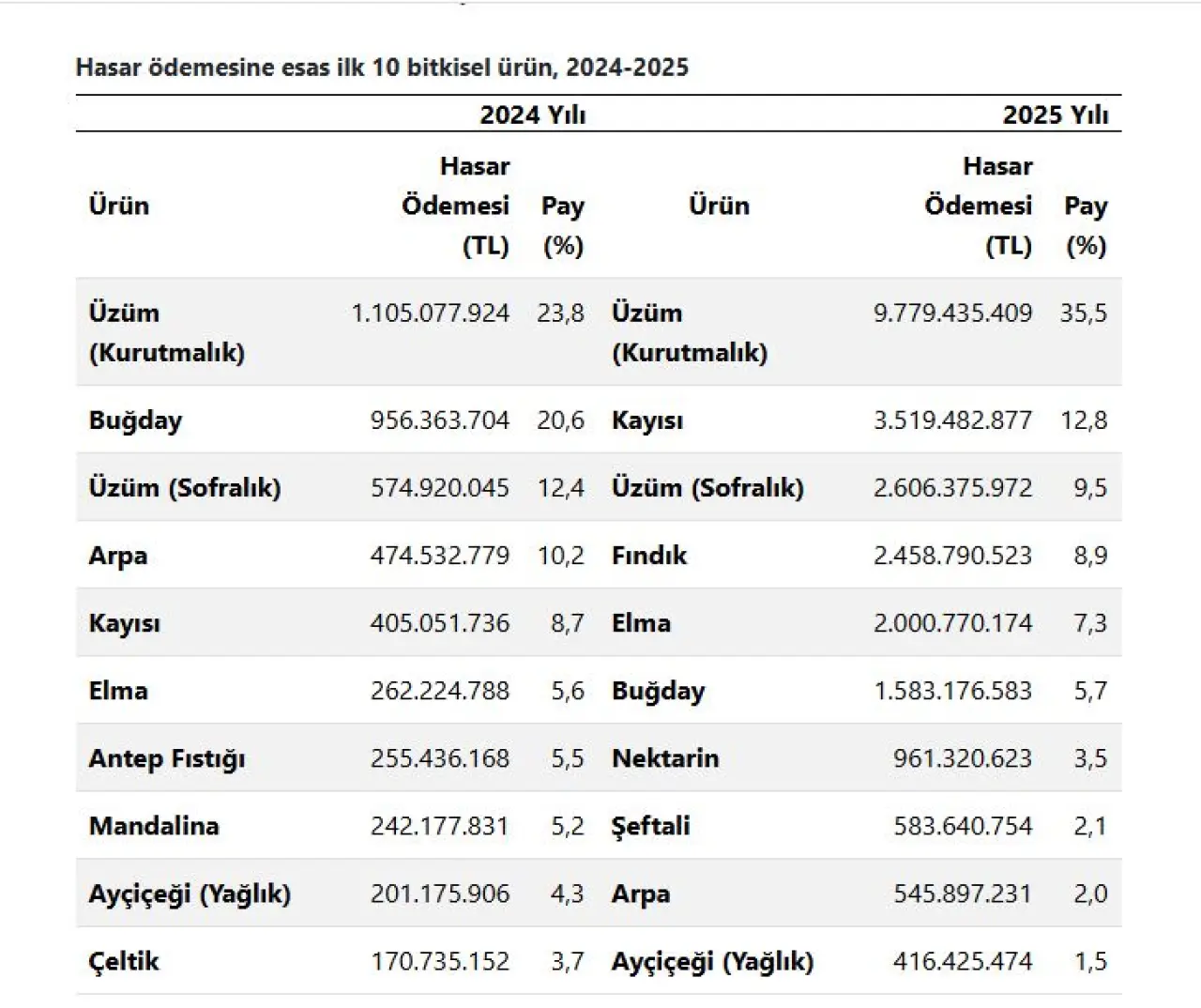Click the 2025 Elma payment 2.000.770.174

coord(952,623)
